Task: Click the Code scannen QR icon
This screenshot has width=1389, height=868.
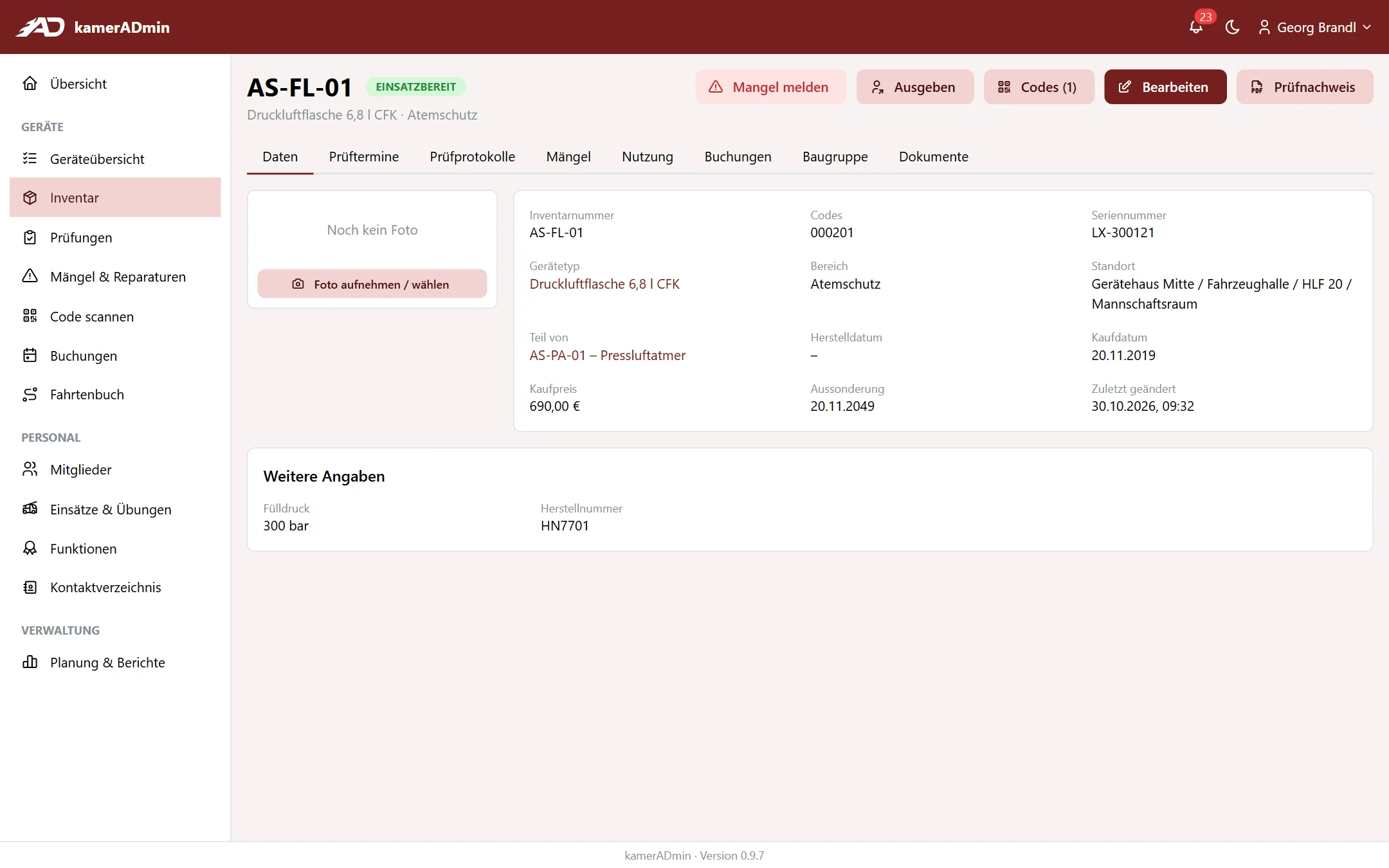Action: coord(30,316)
